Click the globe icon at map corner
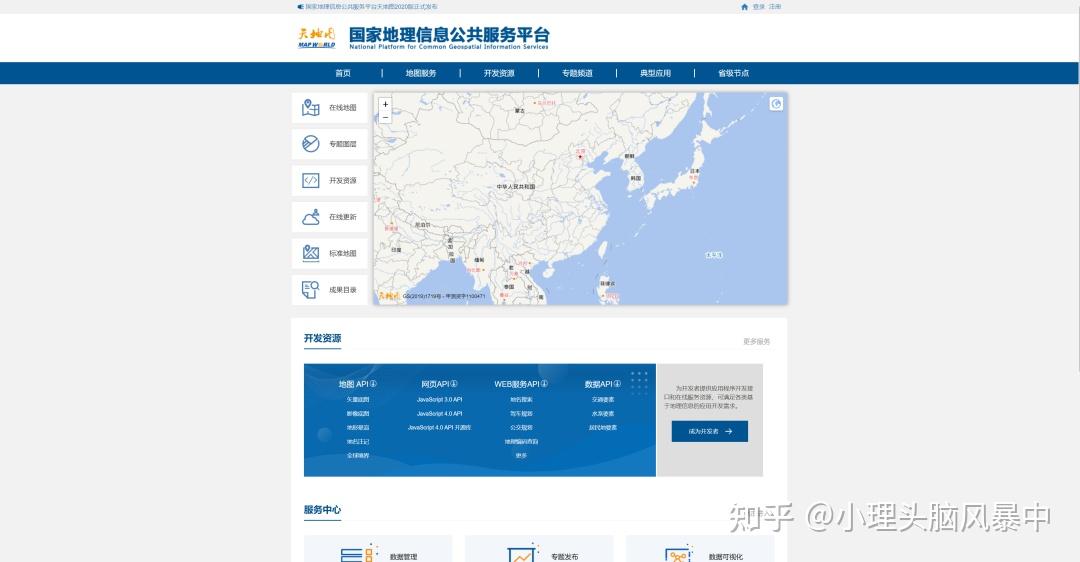Screen dimensions: 1080x562 tap(776, 104)
